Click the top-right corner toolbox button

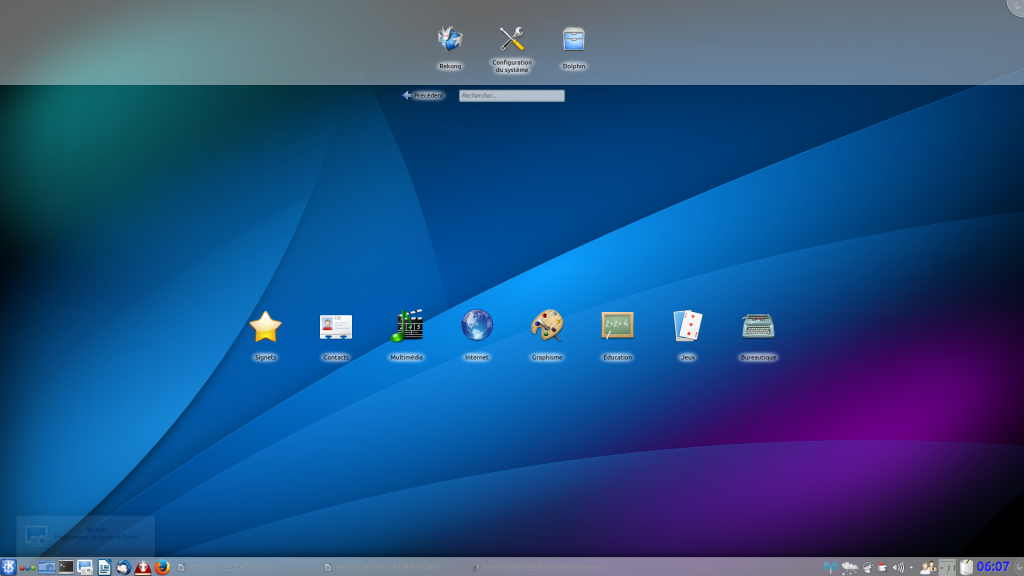point(1016,7)
